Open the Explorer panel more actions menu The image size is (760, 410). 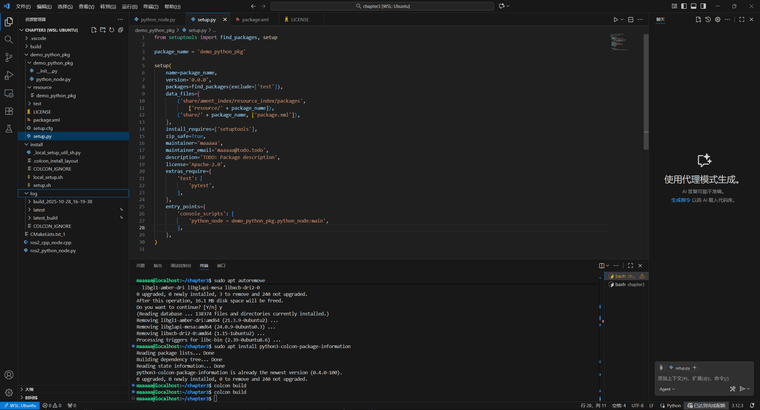120,19
